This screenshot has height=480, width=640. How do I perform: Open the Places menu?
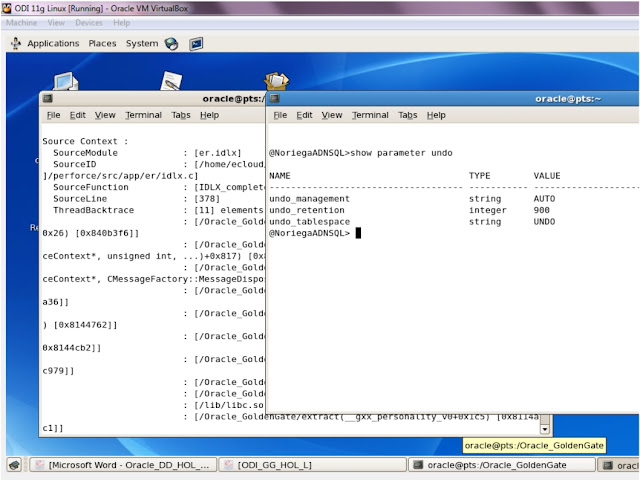(x=102, y=43)
